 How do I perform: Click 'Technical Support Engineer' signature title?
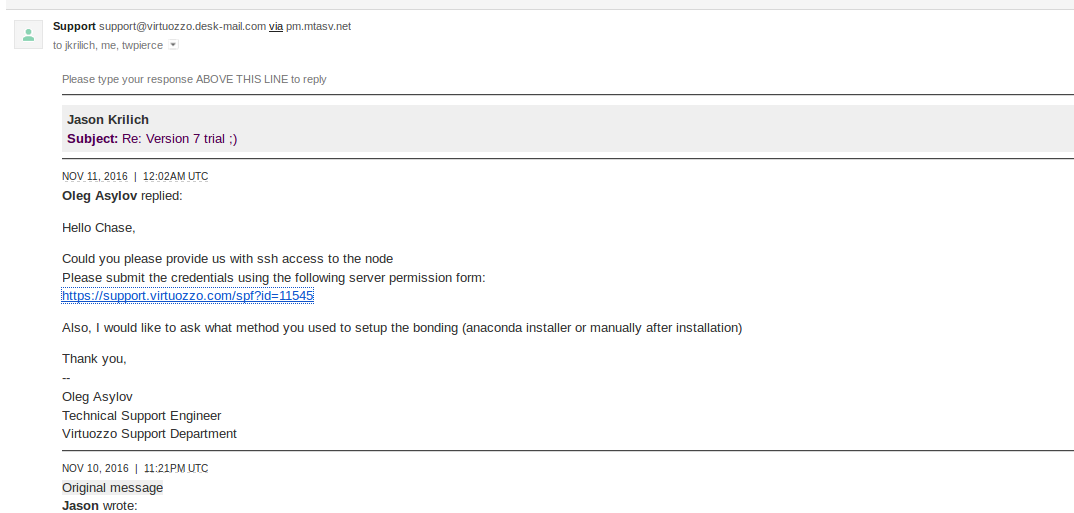(141, 416)
